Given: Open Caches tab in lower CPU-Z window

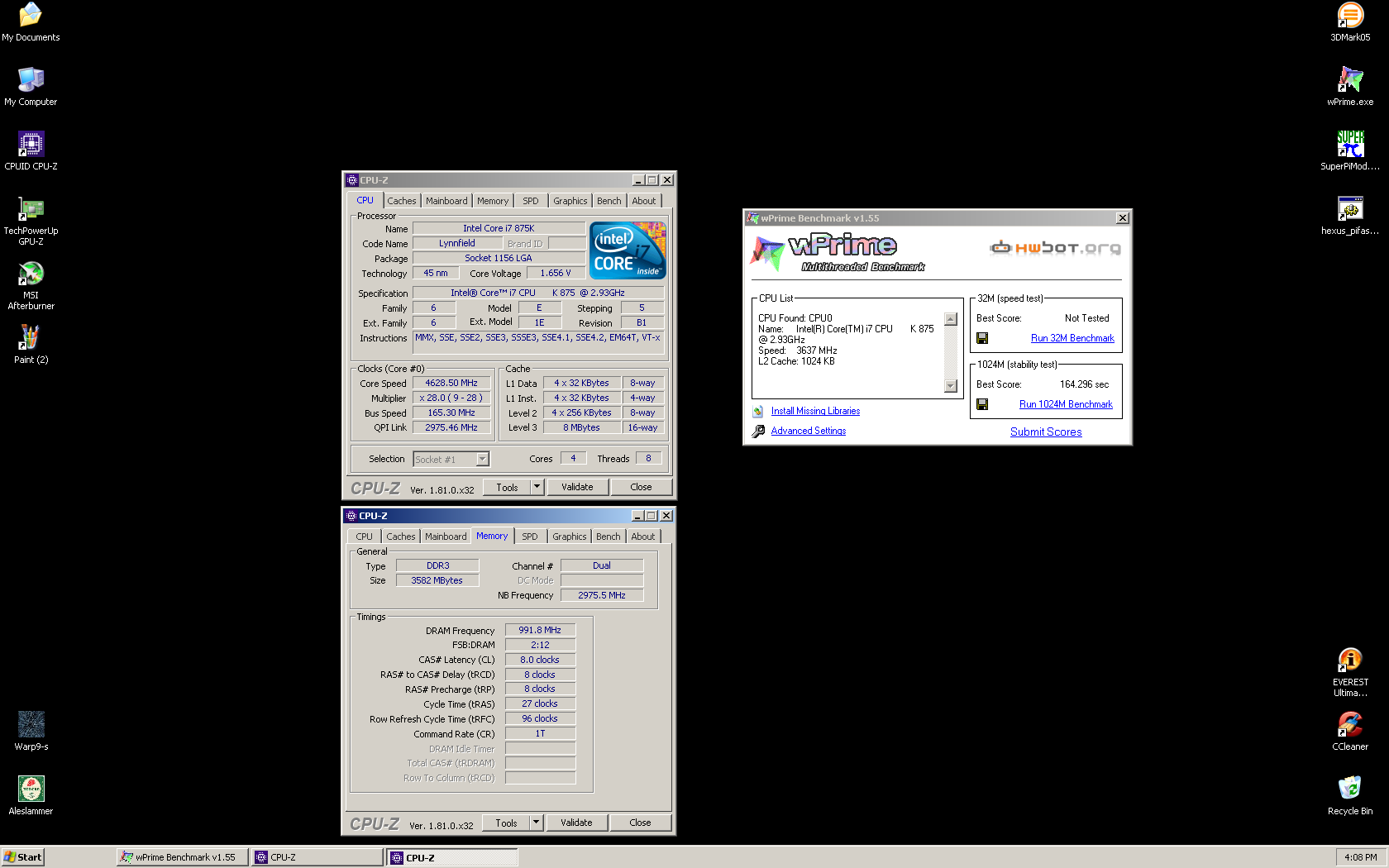Looking at the screenshot, I should [x=401, y=537].
